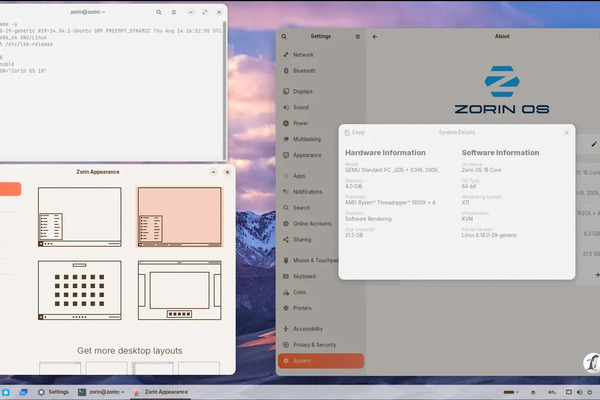Click the '64-bit' OS type value
Viewport: 600px width, 400px height.
tap(469, 186)
